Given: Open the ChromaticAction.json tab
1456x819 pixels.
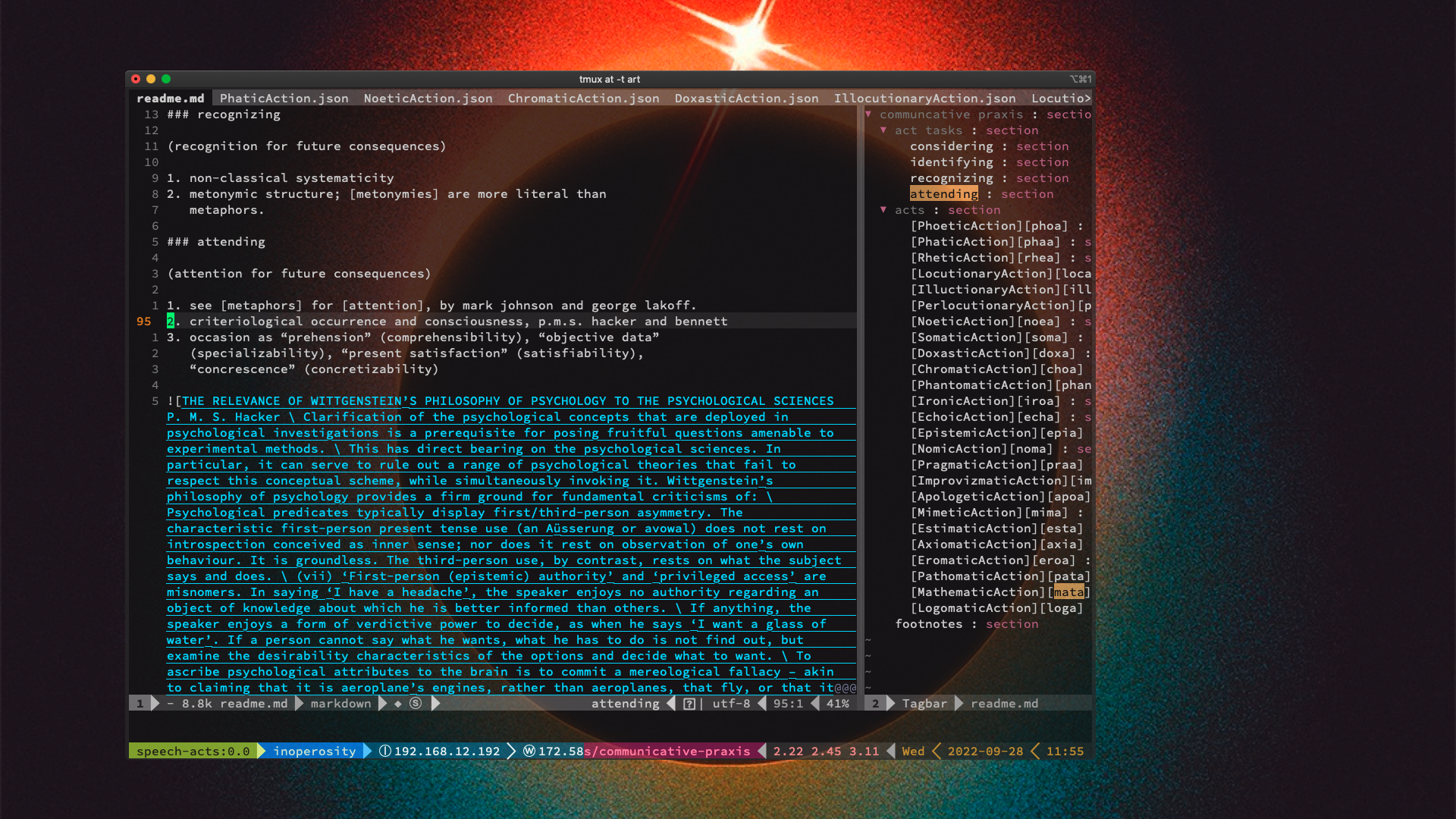Looking at the screenshot, I should pos(583,99).
